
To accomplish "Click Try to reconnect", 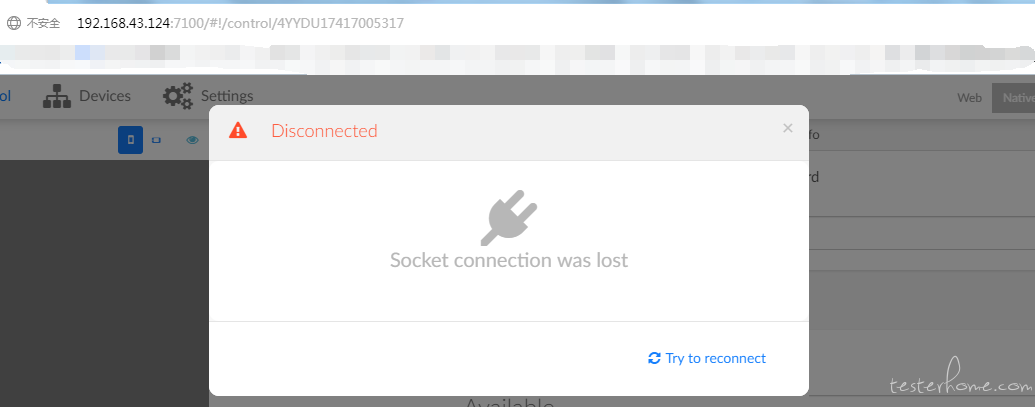I will 707,358.
